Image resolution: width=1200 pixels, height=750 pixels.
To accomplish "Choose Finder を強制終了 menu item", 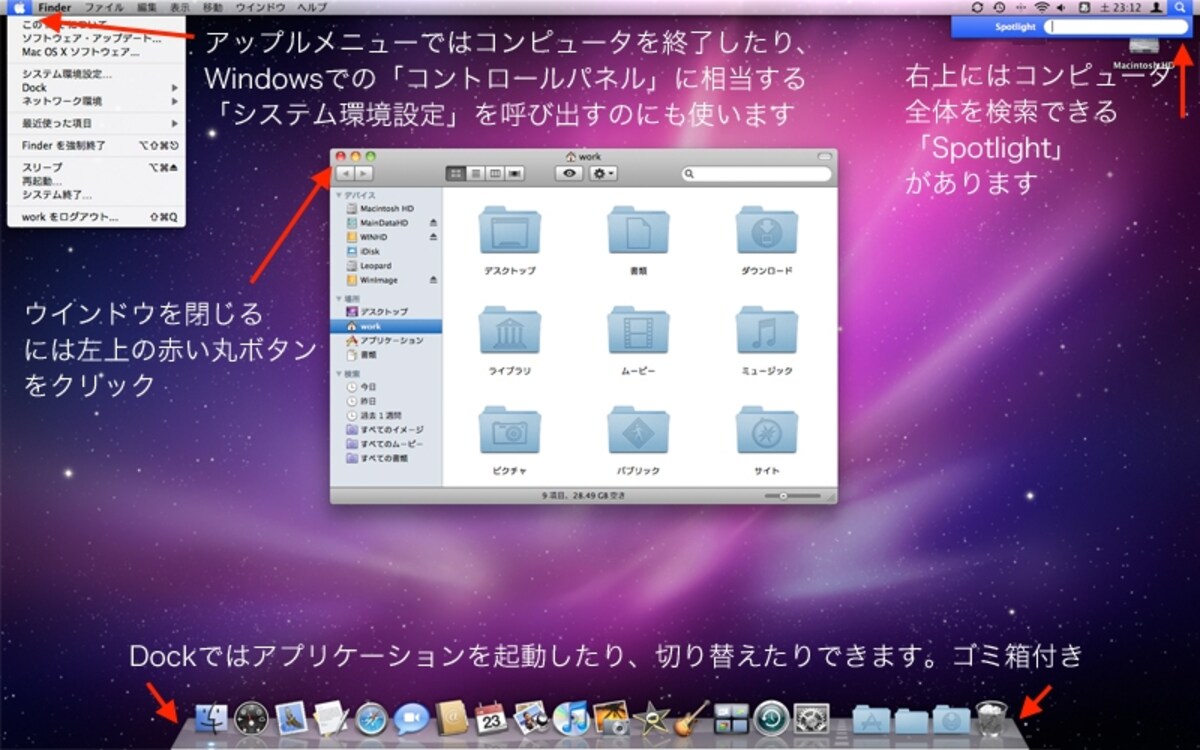I will (98, 145).
